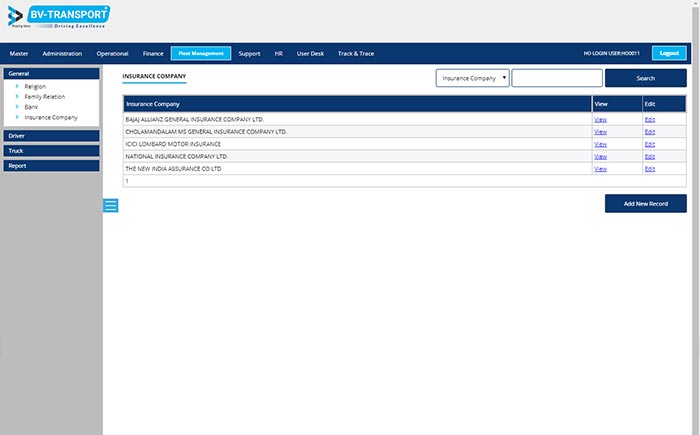Click the Add New Record button

point(646,204)
